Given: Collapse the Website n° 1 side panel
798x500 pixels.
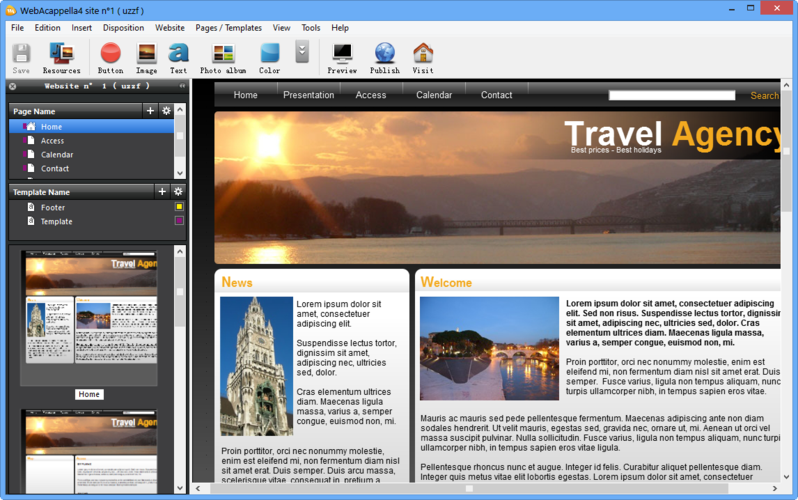Looking at the screenshot, I should (181, 86).
